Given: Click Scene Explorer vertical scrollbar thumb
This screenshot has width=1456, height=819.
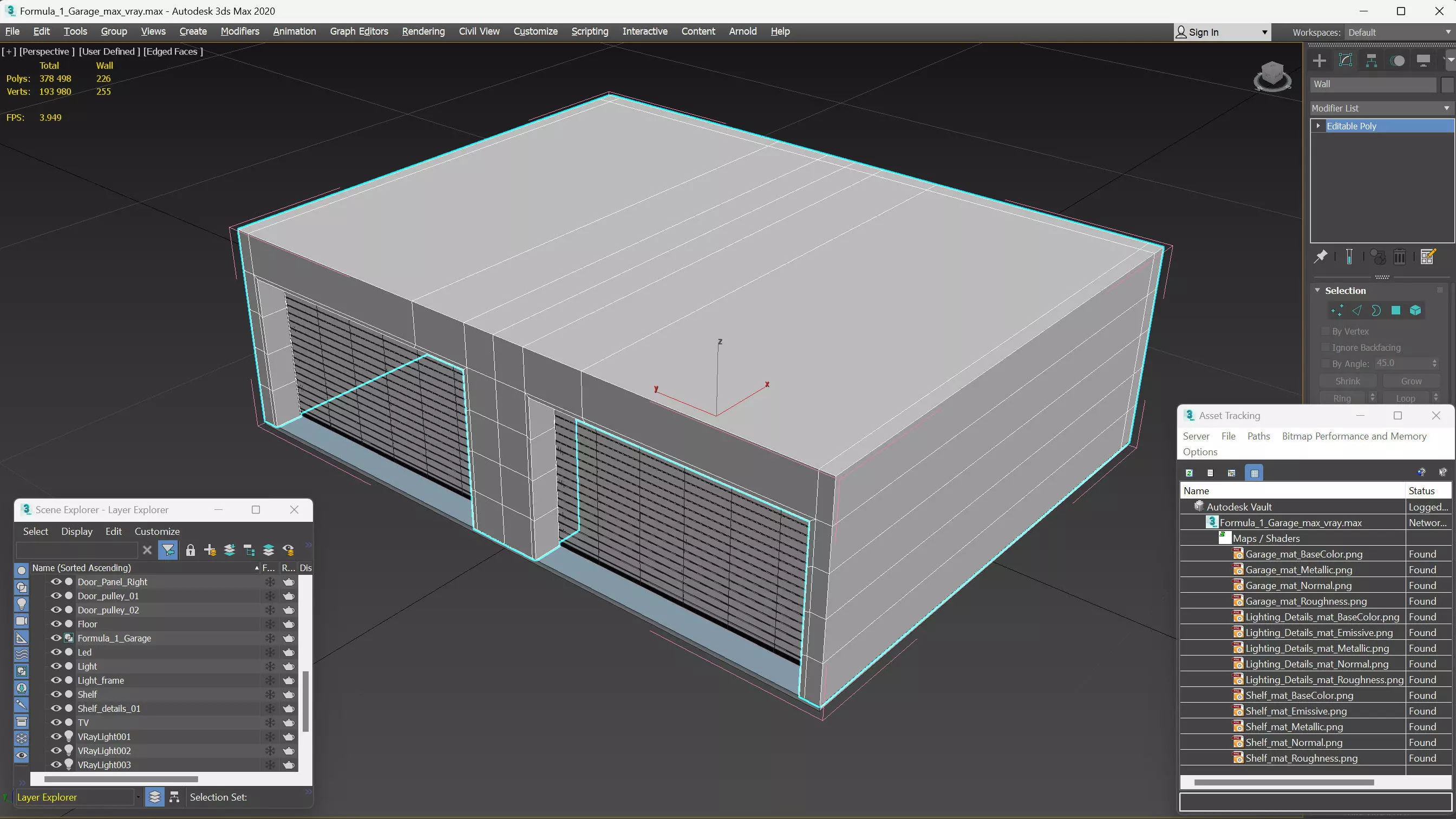Looking at the screenshot, I should click(x=306, y=701).
